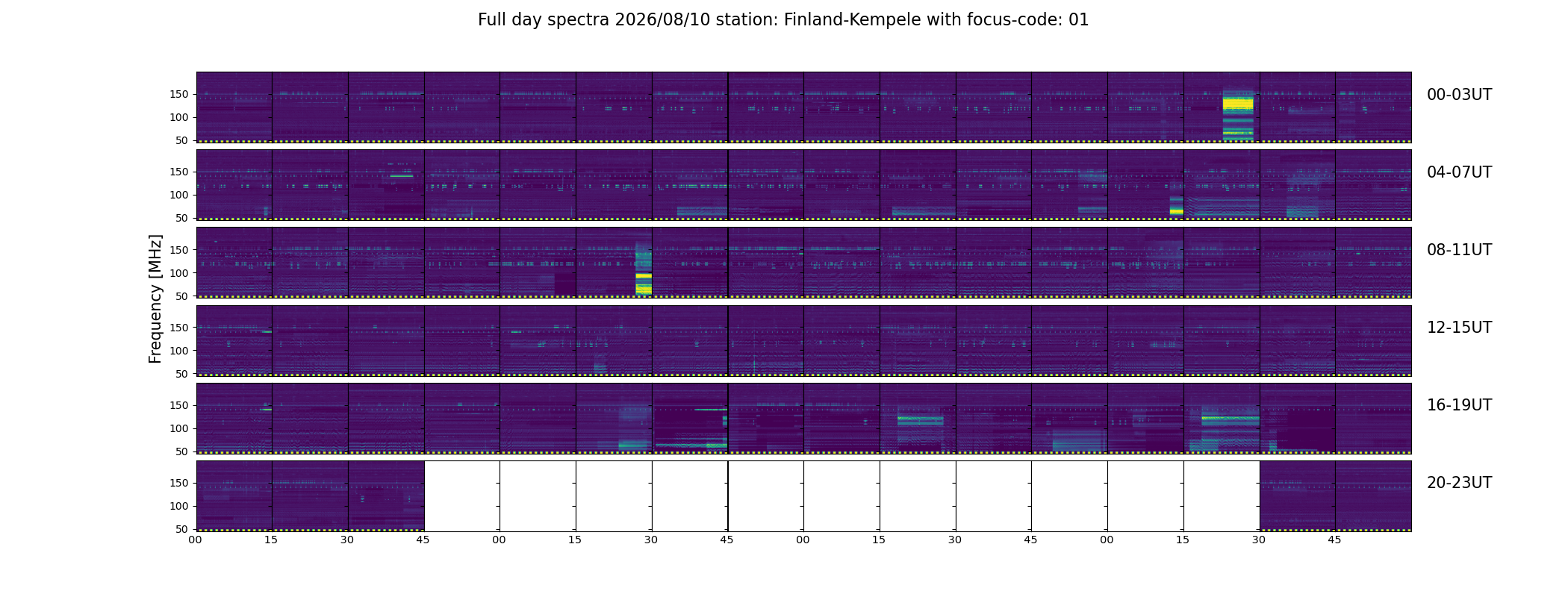Click the first blank white panel in 20-23UT row
This screenshot has width=1568, height=597.
462,496
